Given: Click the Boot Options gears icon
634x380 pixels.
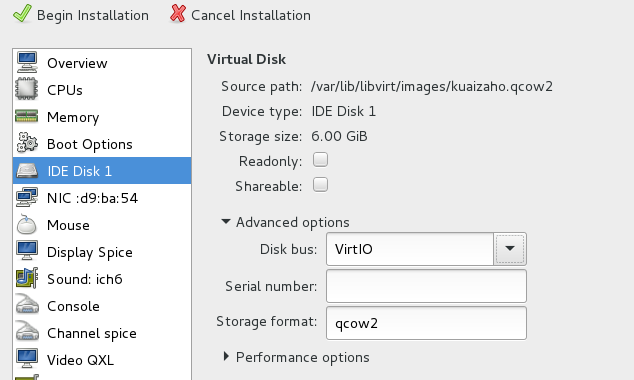Looking at the screenshot, I should click(x=27, y=143).
